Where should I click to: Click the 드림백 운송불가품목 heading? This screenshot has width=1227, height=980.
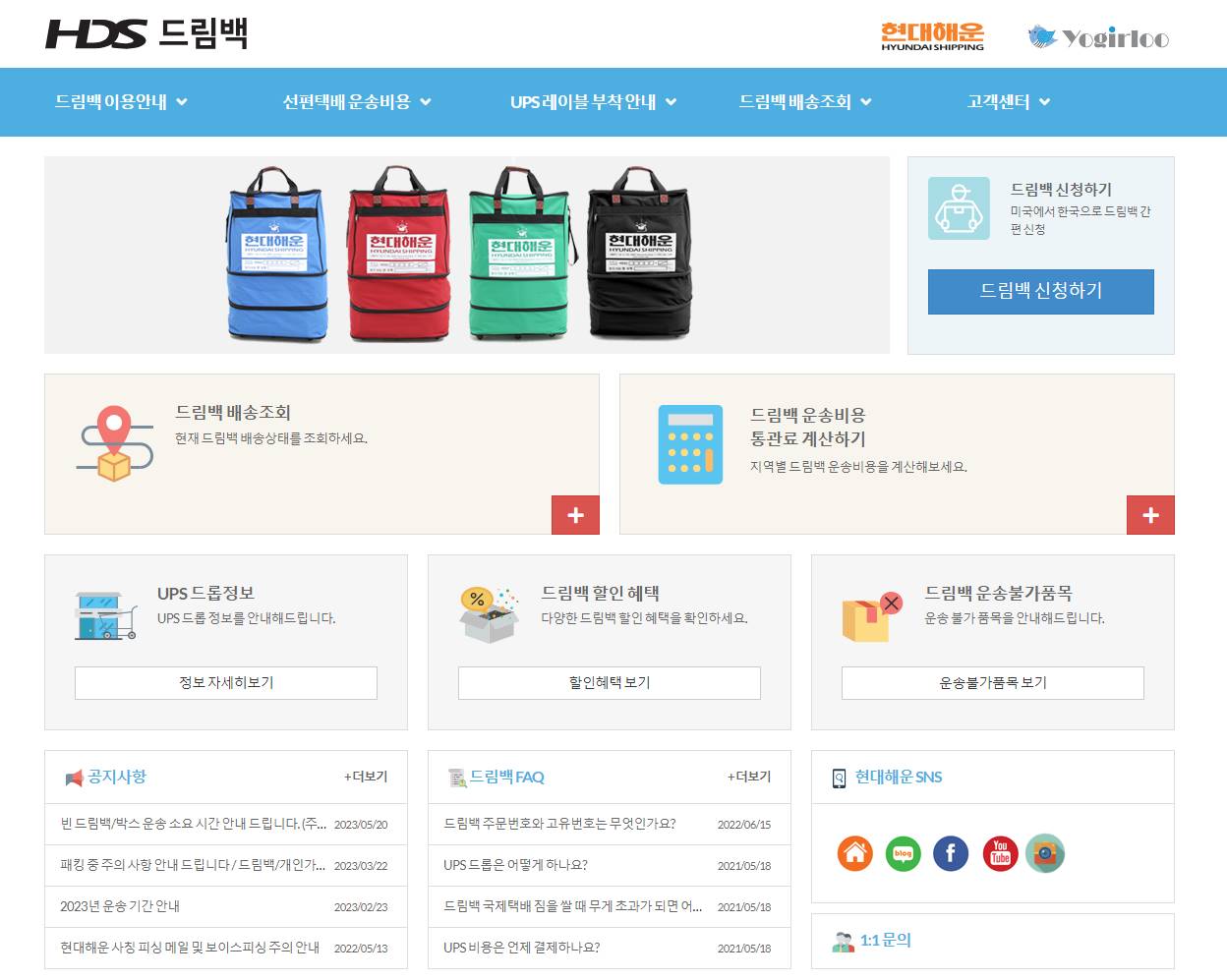(998, 594)
